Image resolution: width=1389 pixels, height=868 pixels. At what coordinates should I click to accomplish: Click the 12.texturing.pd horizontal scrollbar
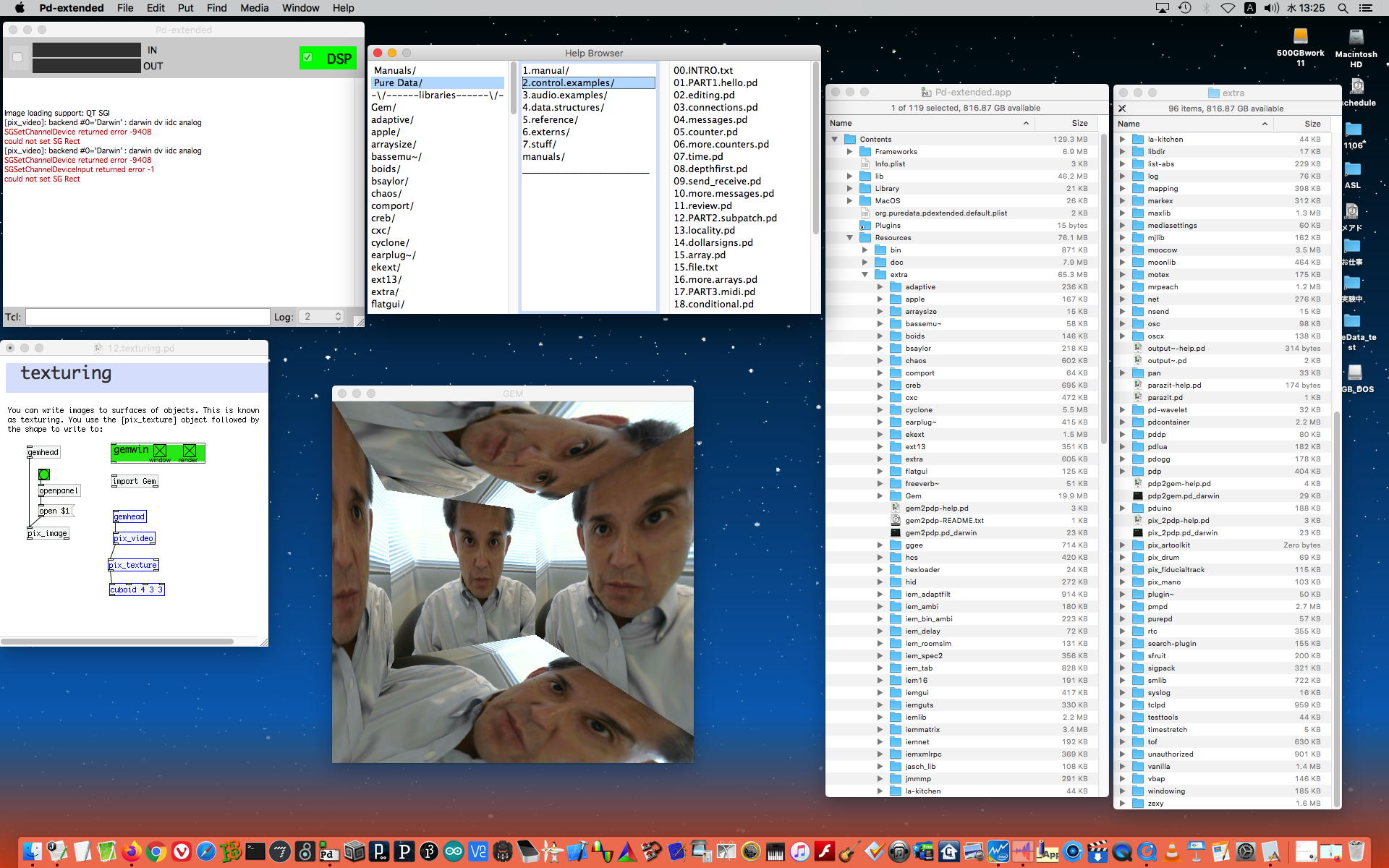(x=117, y=641)
